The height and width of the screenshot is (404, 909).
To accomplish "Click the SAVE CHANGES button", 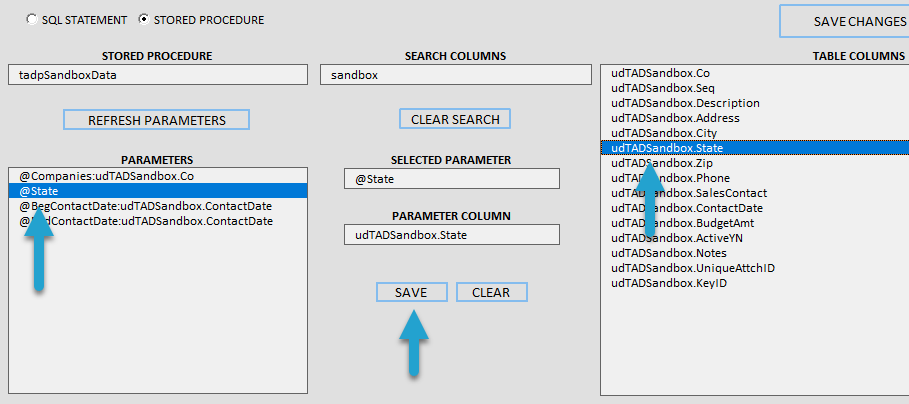I will [845, 21].
